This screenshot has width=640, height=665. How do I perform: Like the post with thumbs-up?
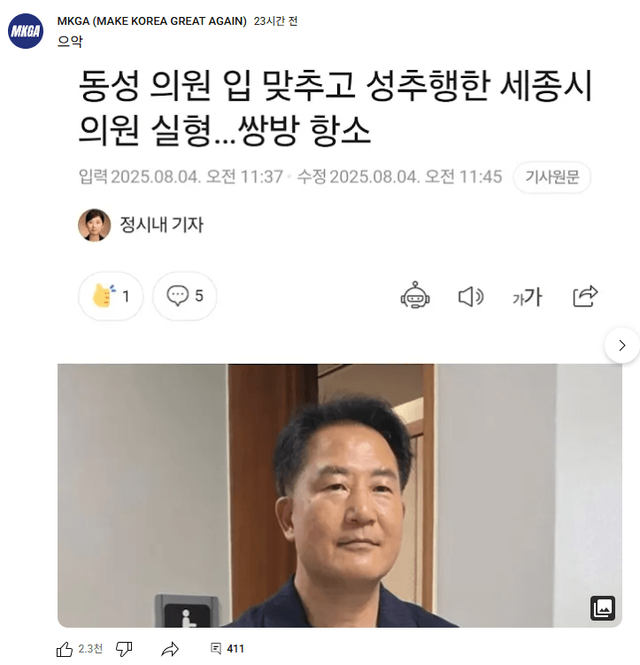[x=64, y=649]
